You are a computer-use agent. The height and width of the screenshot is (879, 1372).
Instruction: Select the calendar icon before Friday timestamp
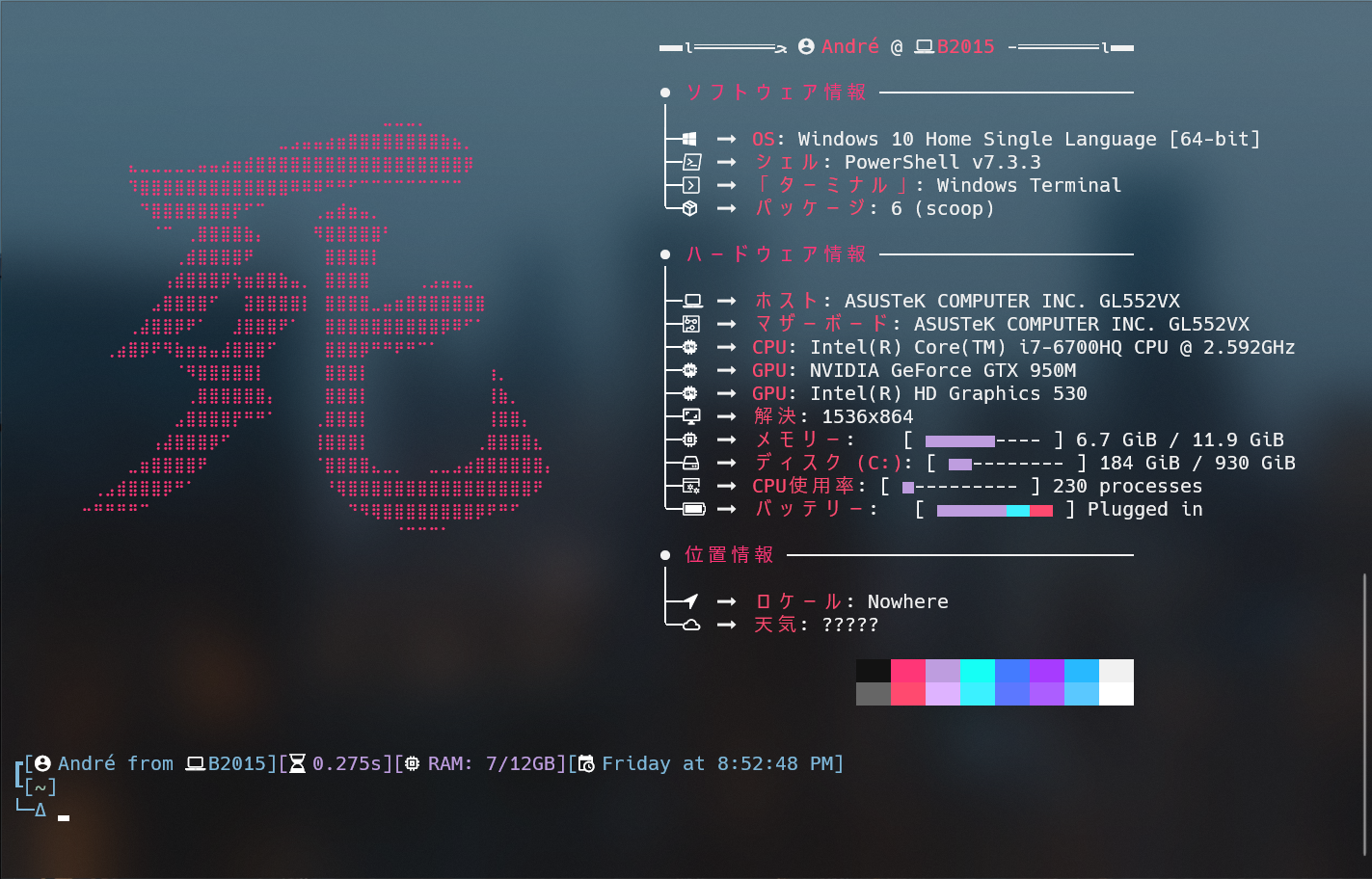[x=588, y=762]
